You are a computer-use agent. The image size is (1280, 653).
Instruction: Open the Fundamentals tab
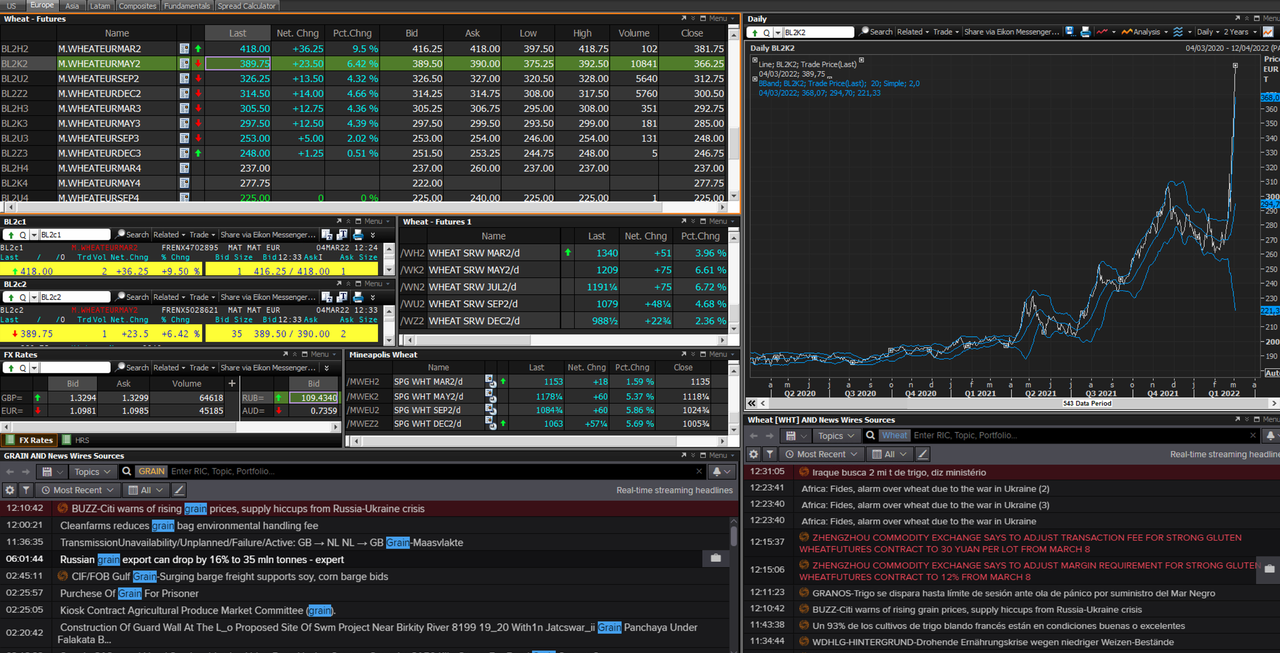tap(187, 5)
